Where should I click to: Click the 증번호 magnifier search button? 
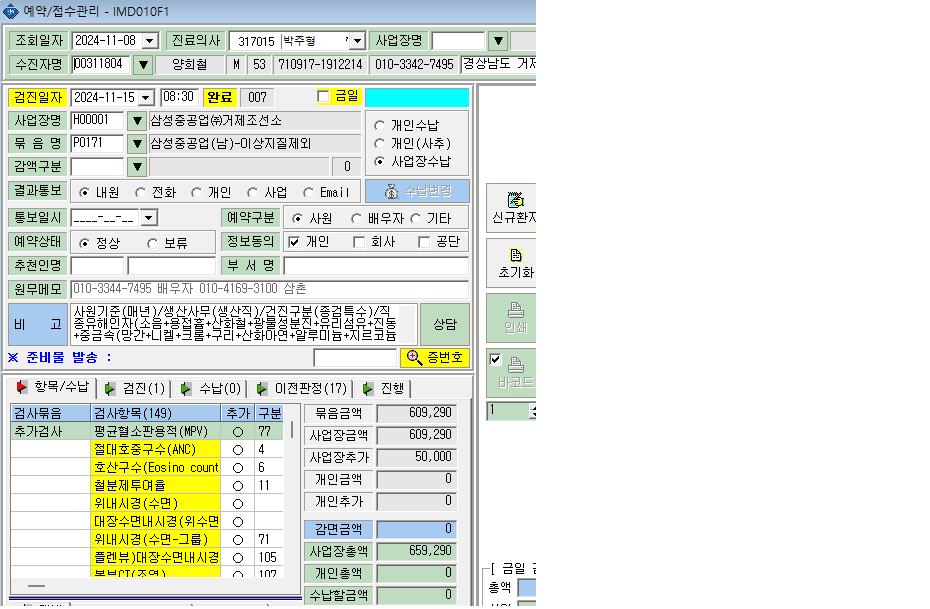(x=435, y=358)
